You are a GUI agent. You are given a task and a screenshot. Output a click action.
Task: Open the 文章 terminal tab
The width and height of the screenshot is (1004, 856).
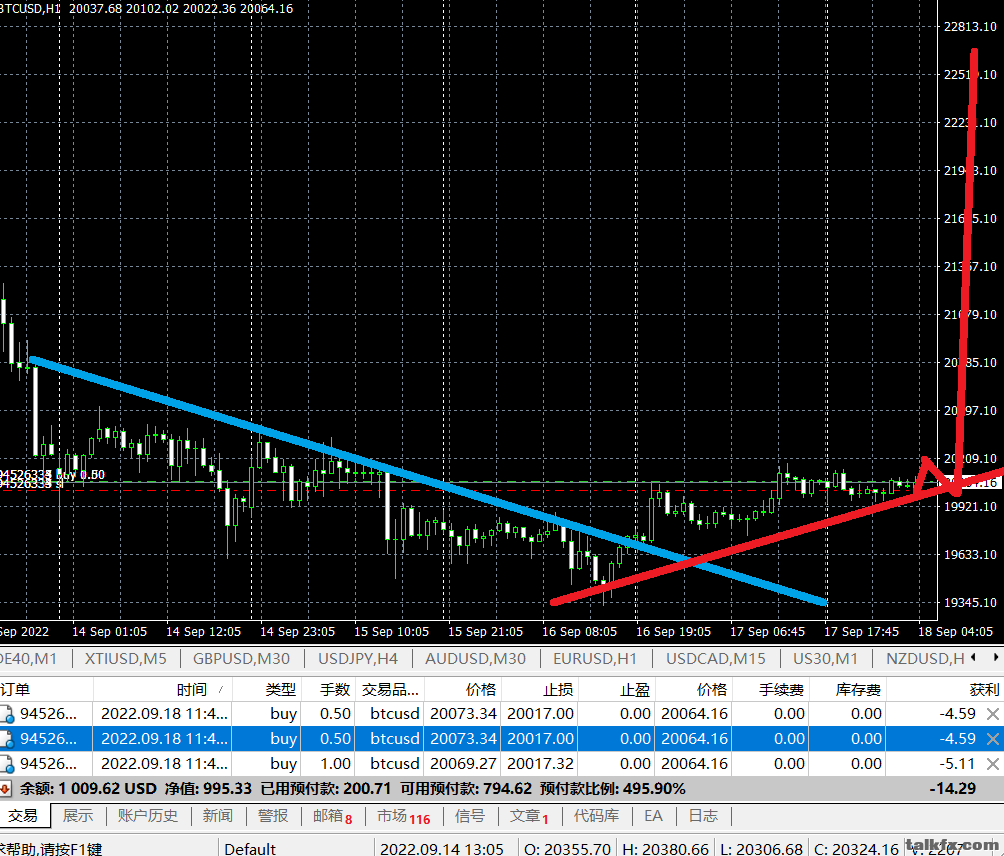pyautogui.click(x=529, y=816)
